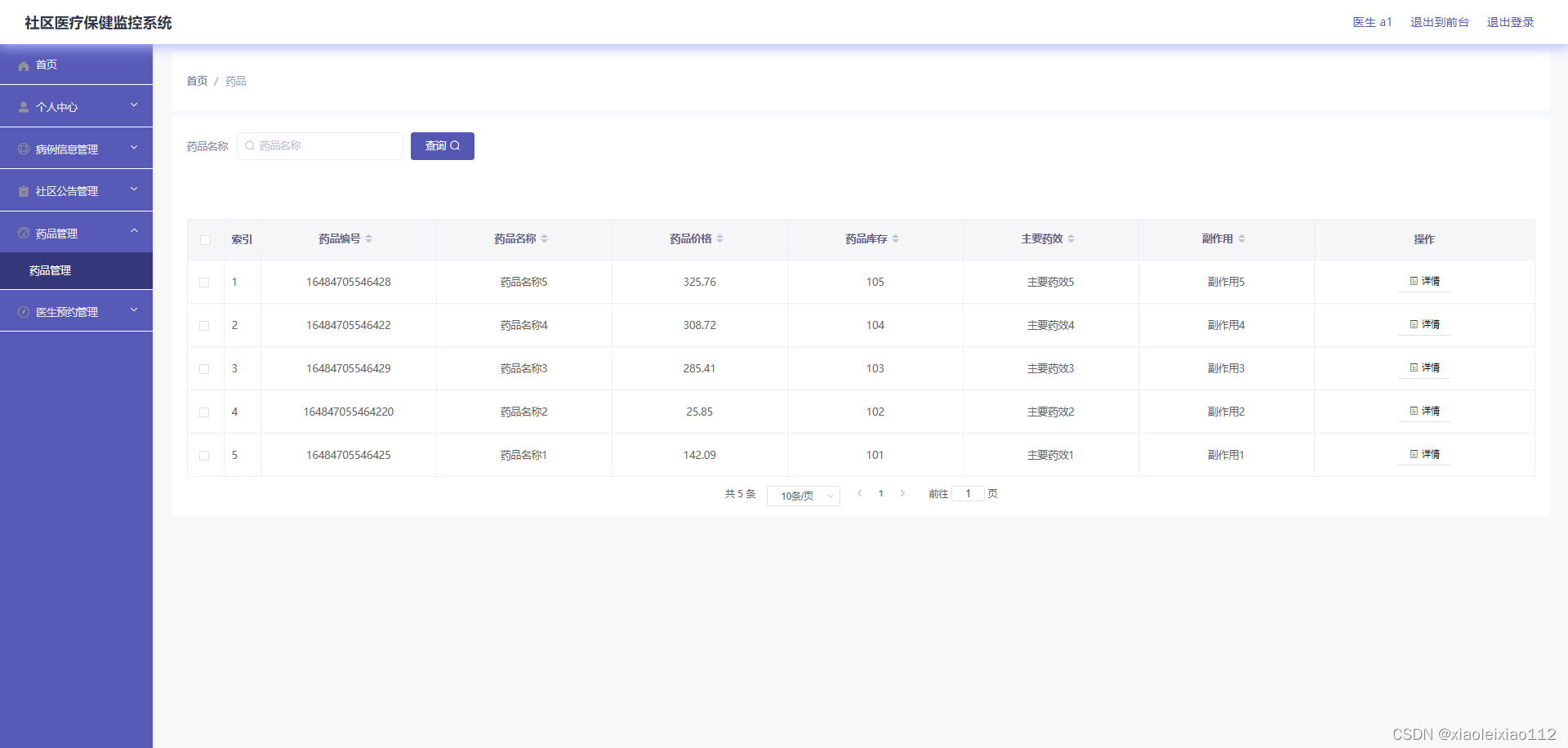Check the row for 药品名称1
Viewport: 1568px width, 748px height.
(204, 456)
